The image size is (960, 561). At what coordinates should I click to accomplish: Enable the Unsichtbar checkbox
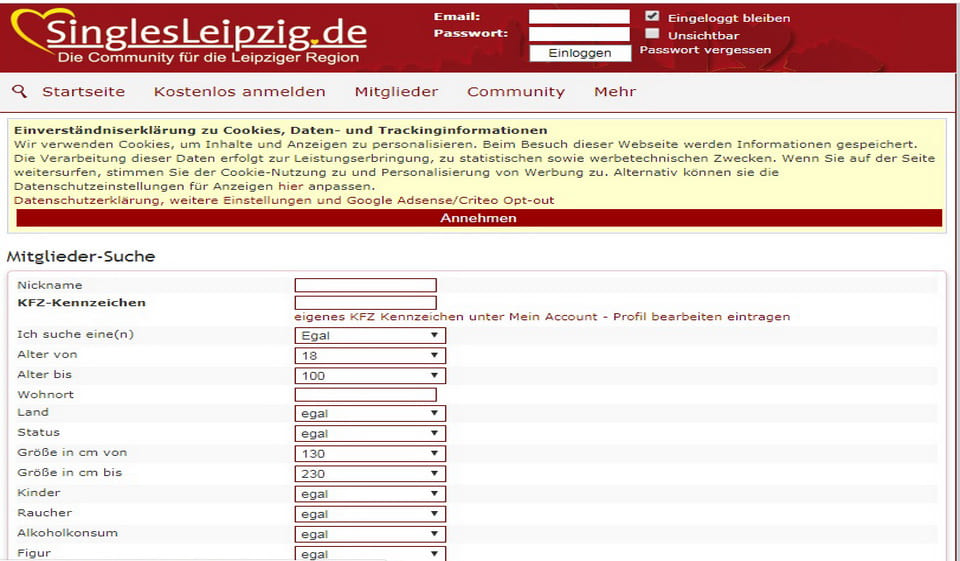pyautogui.click(x=653, y=34)
